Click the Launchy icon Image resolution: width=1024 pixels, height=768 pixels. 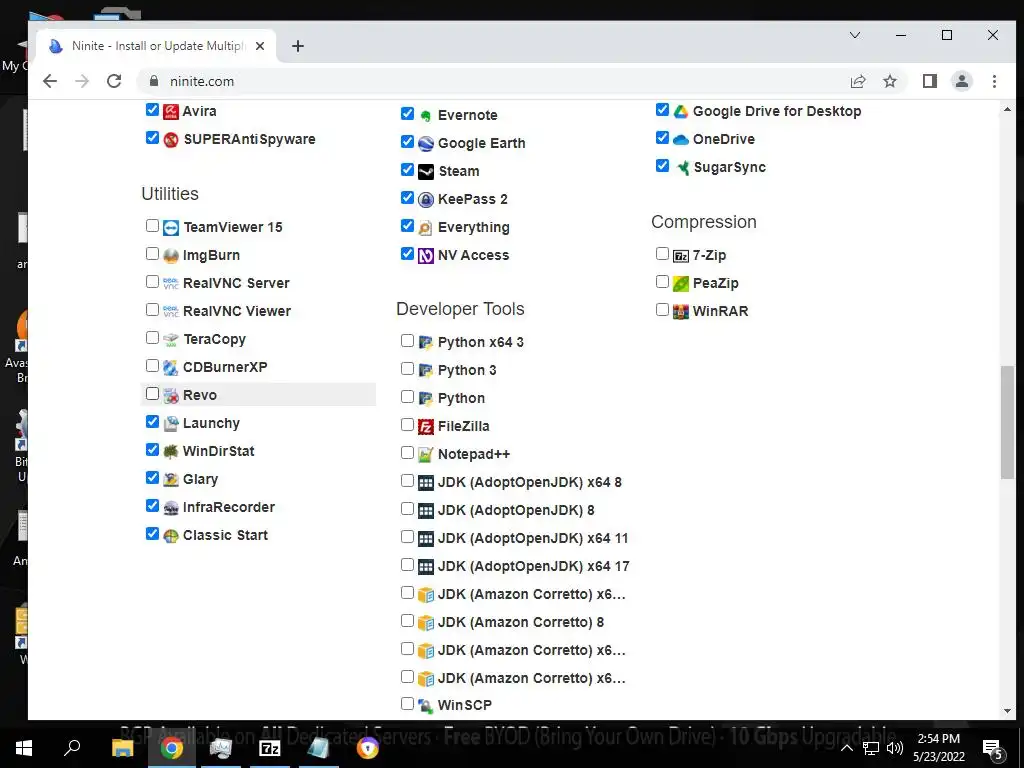171,424
